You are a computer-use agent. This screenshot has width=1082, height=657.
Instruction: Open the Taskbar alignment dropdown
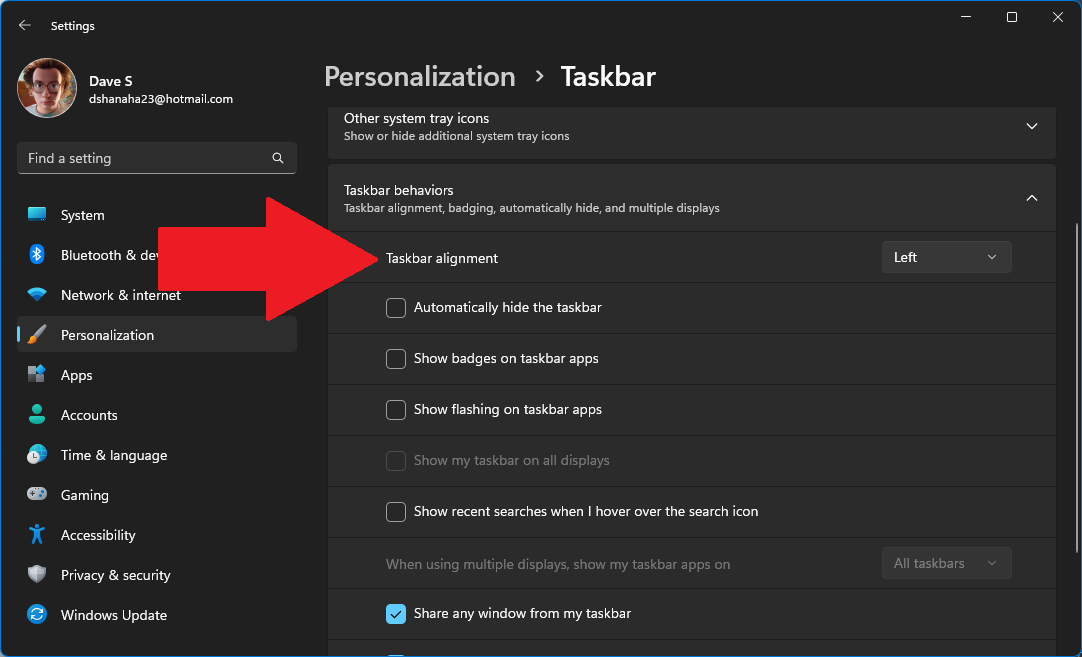(x=945, y=257)
